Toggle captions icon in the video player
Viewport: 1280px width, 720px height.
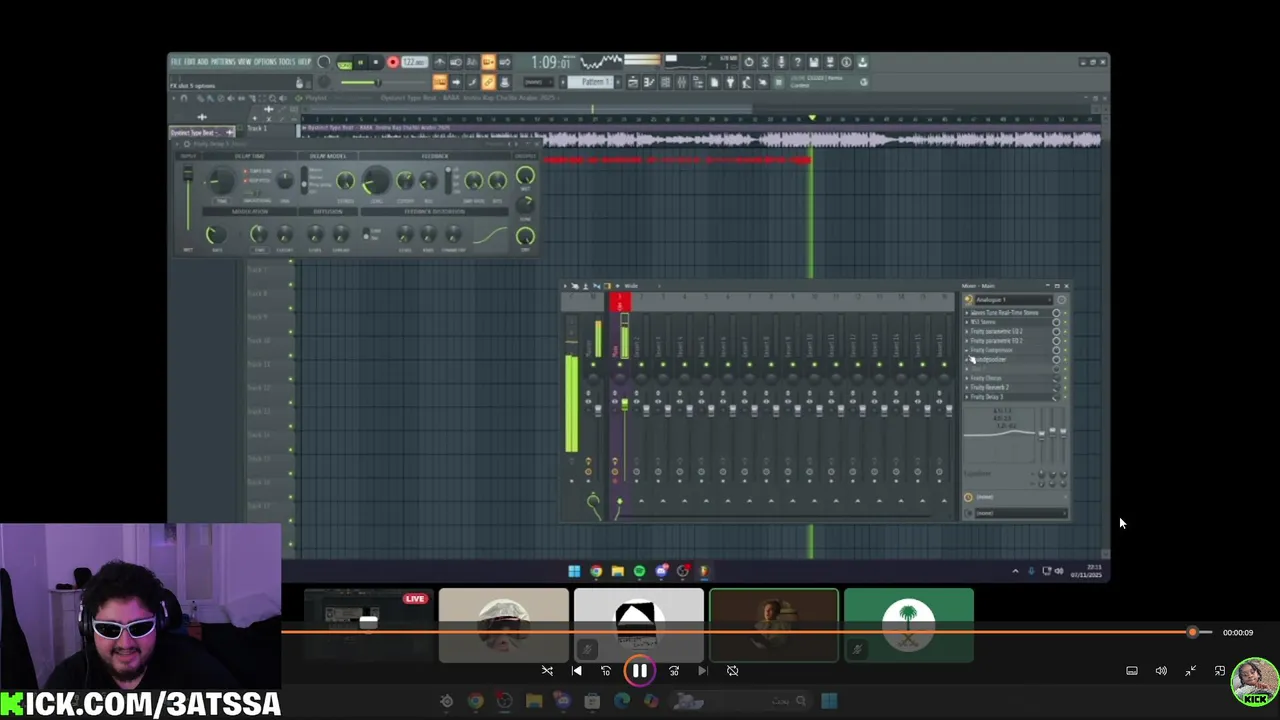coord(1132,671)
